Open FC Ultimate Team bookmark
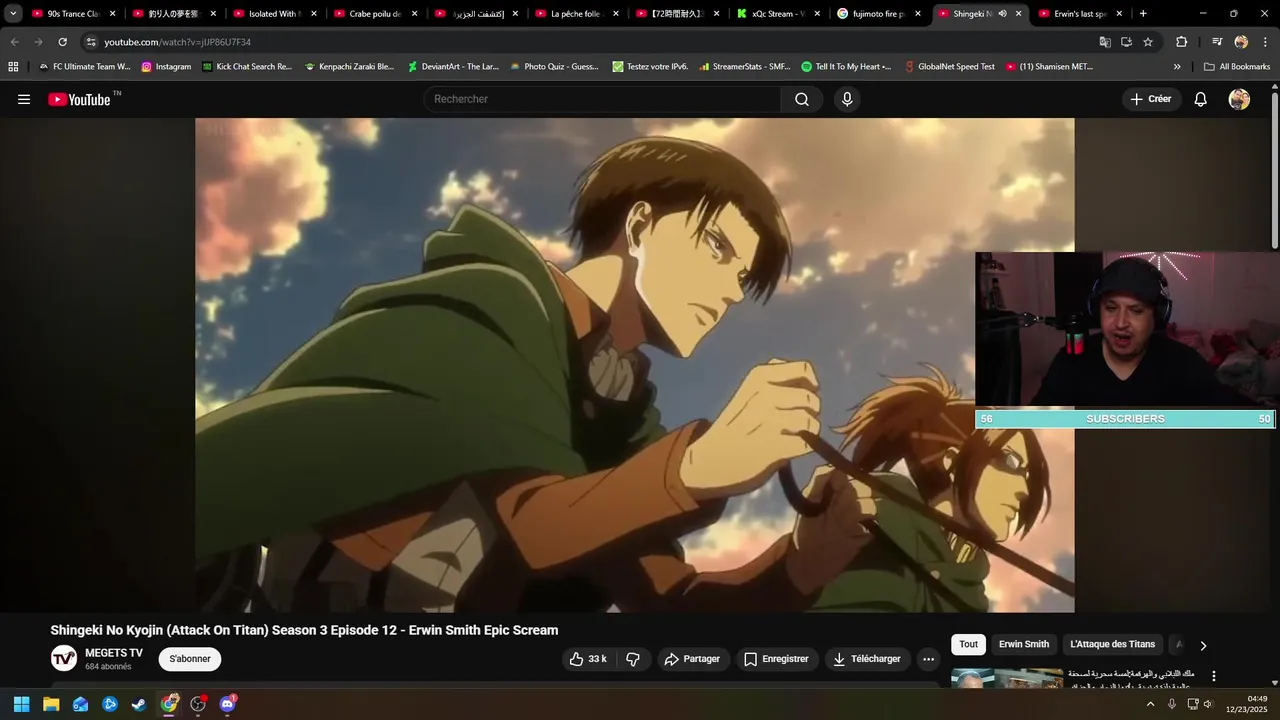The image size is (1280, 720). tap(84, 67)
